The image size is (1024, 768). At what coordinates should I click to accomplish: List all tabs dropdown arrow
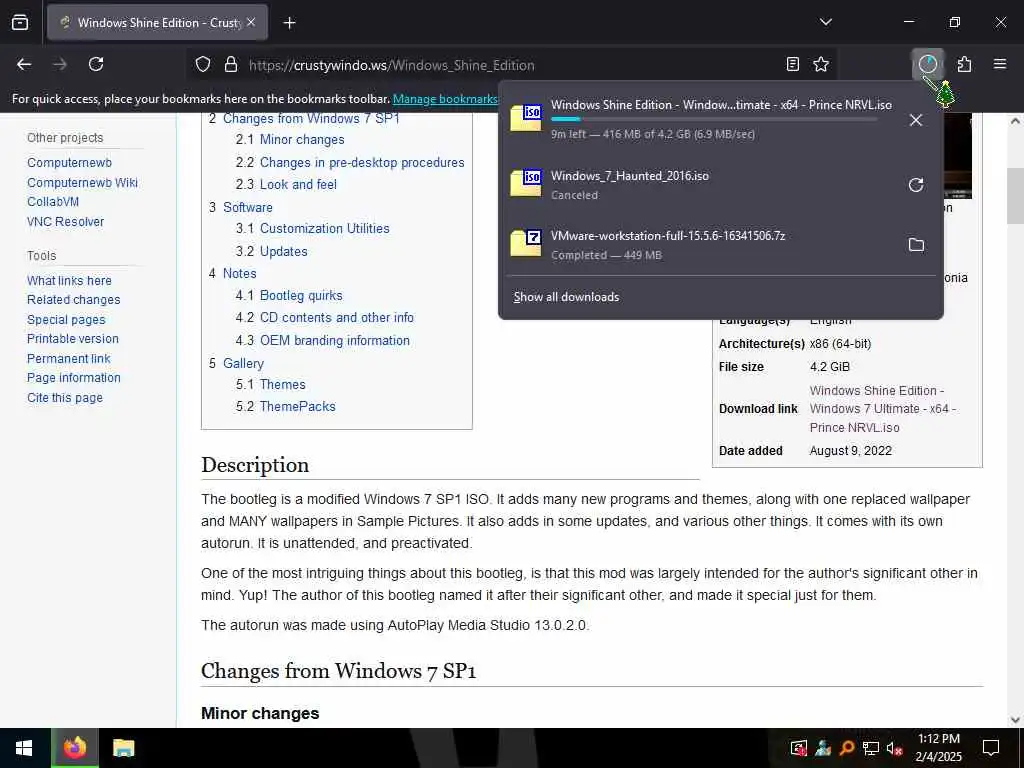825,22
